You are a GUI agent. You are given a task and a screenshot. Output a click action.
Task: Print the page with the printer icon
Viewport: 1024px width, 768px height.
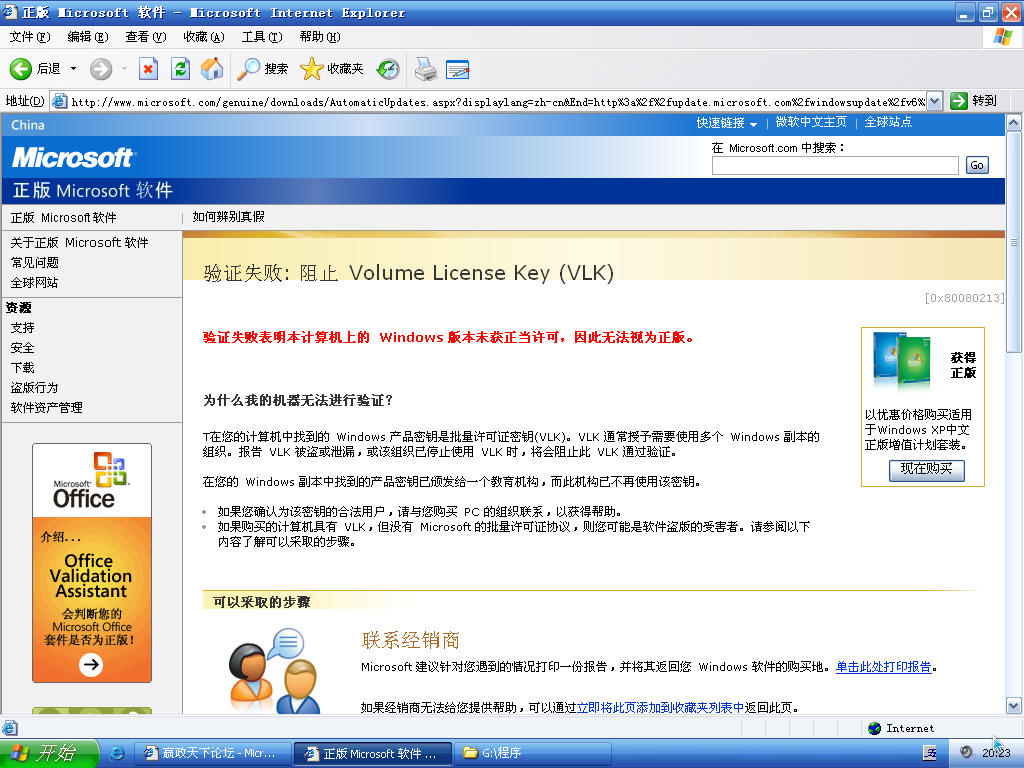click(x=426, y=69)
